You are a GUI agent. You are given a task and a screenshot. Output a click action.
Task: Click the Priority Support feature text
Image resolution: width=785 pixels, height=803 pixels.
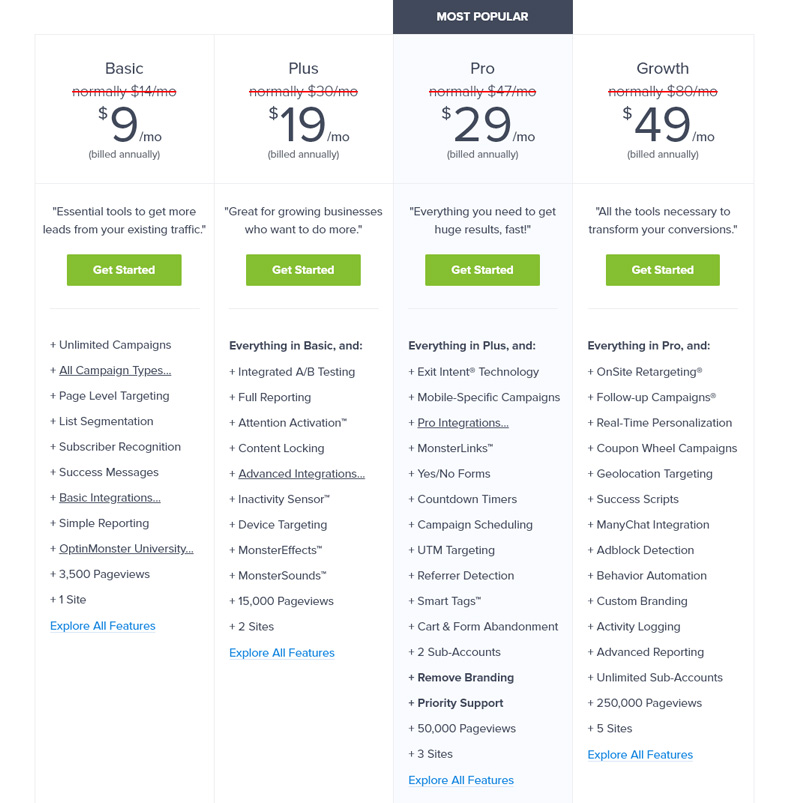tap(460, 703)
